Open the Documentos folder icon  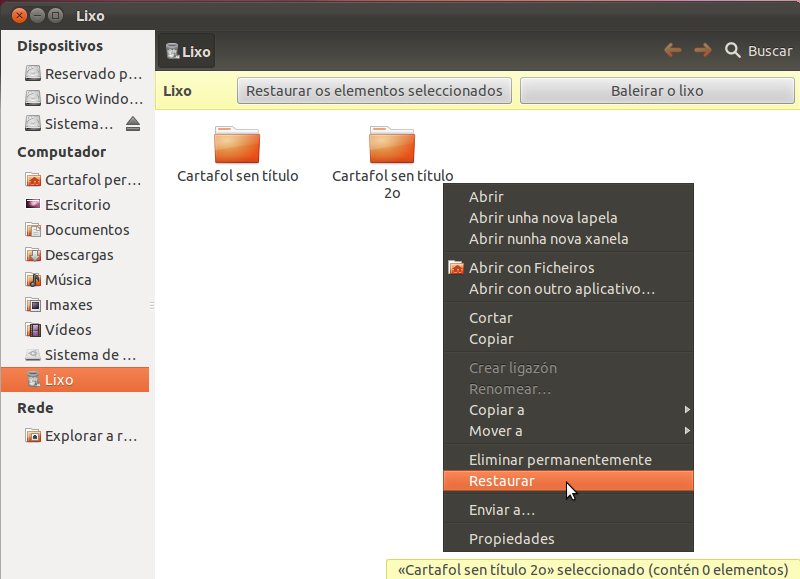point(33,230)
